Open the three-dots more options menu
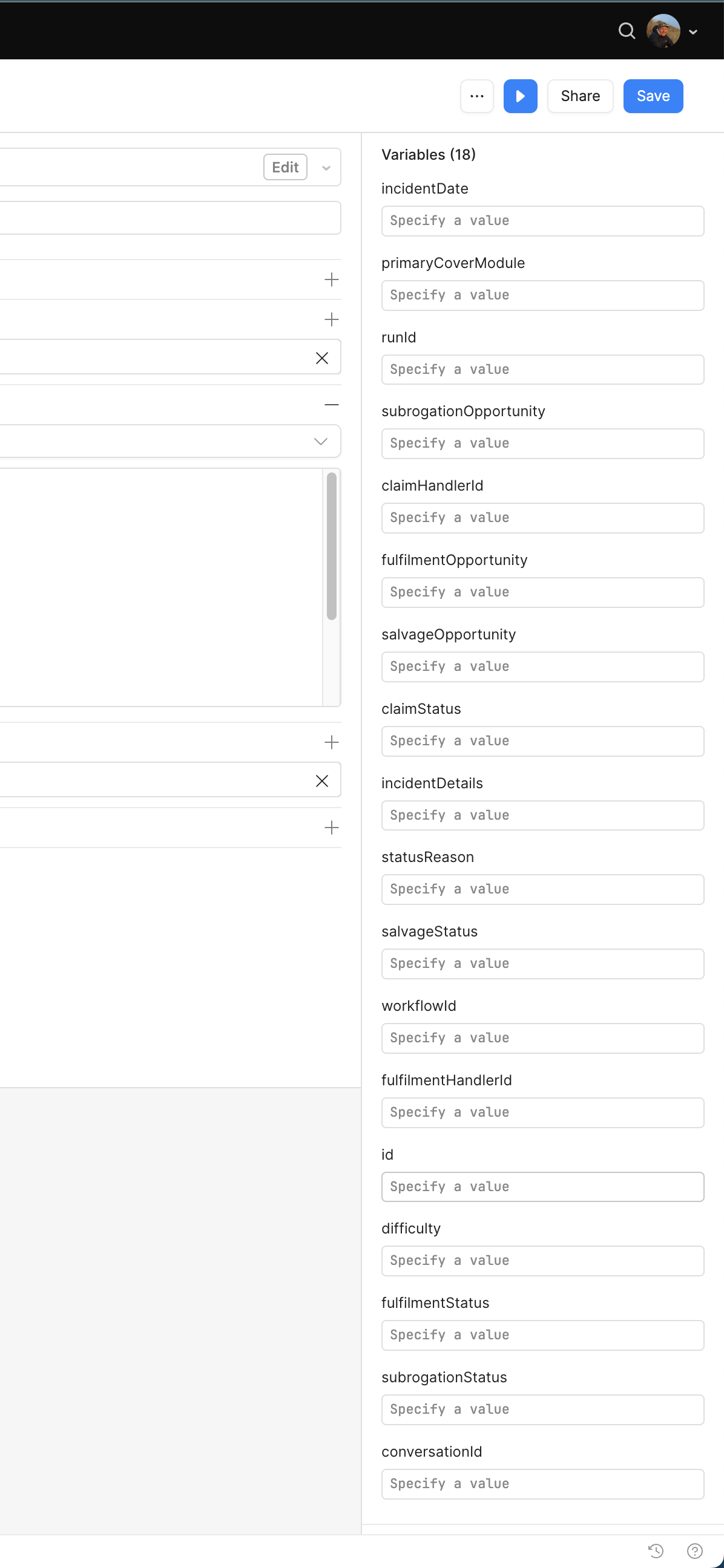 coord(477,96)
